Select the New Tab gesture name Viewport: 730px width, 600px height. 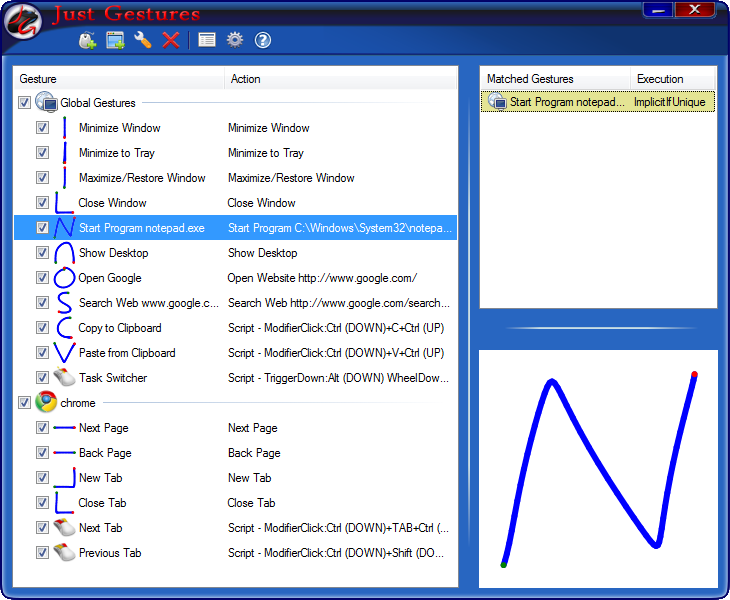click(101, 478)
